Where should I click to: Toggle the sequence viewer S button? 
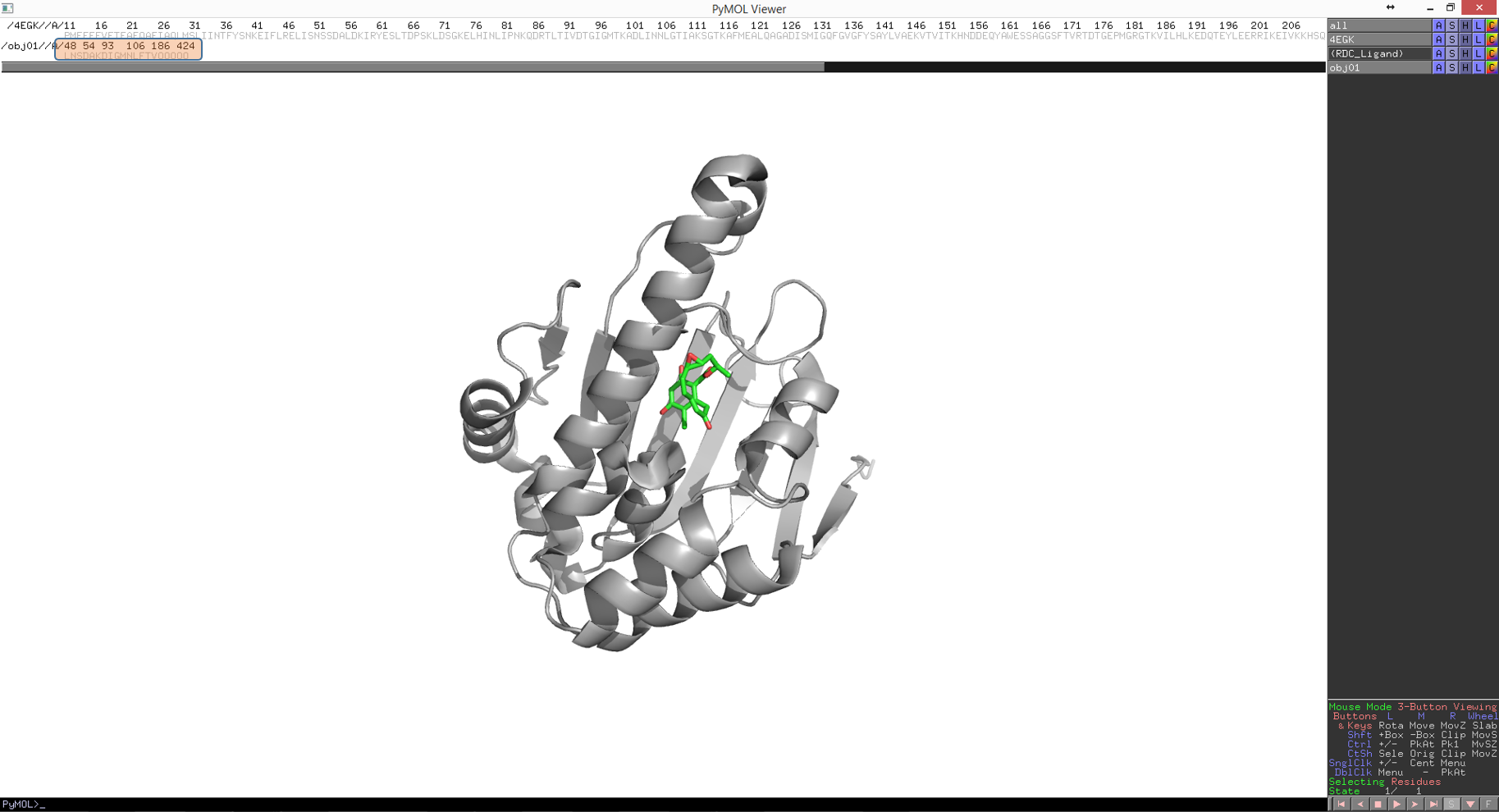coord(1451,805)
